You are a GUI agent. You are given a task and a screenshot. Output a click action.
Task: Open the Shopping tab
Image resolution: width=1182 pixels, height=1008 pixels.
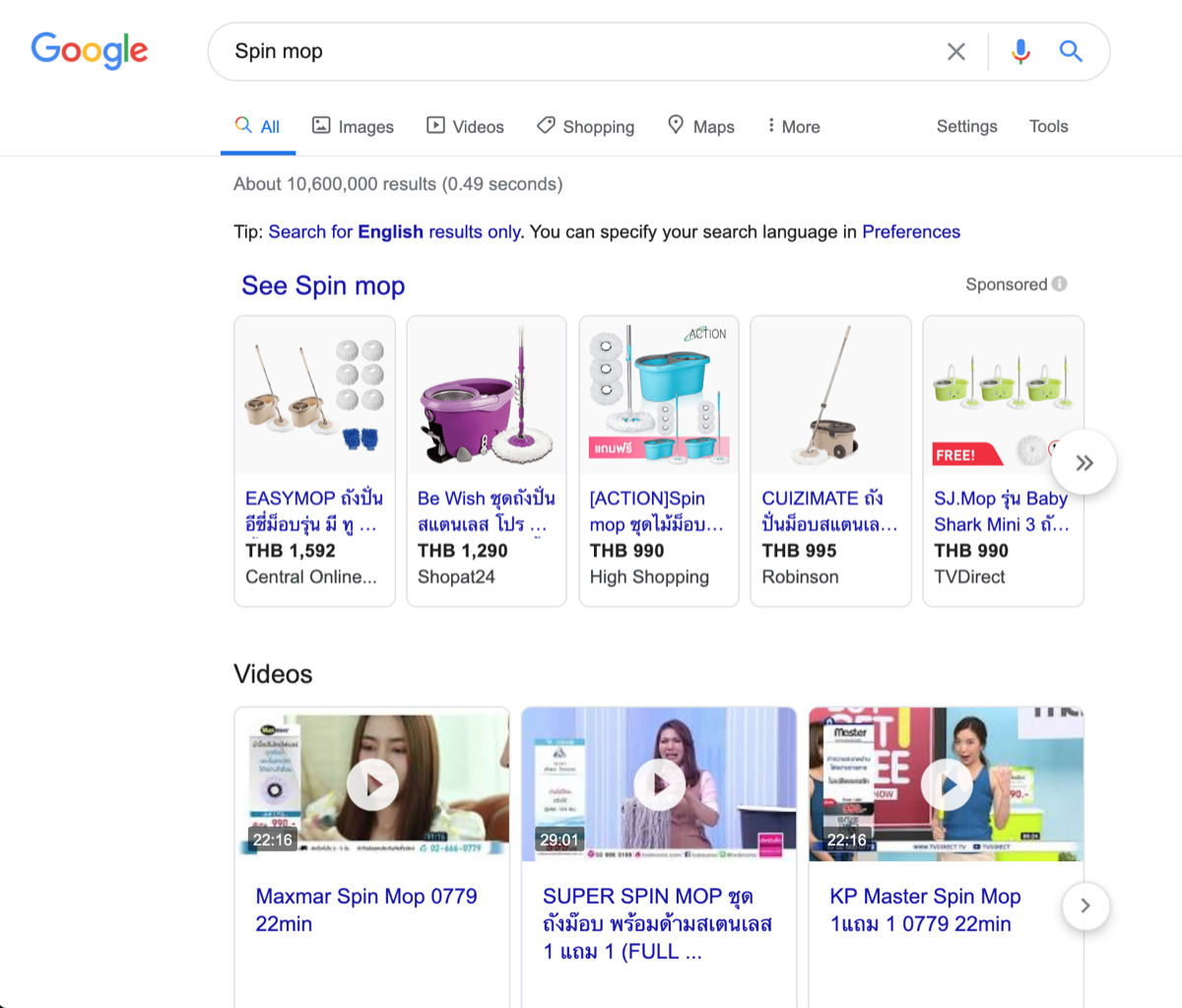click(x=585, y=127)
